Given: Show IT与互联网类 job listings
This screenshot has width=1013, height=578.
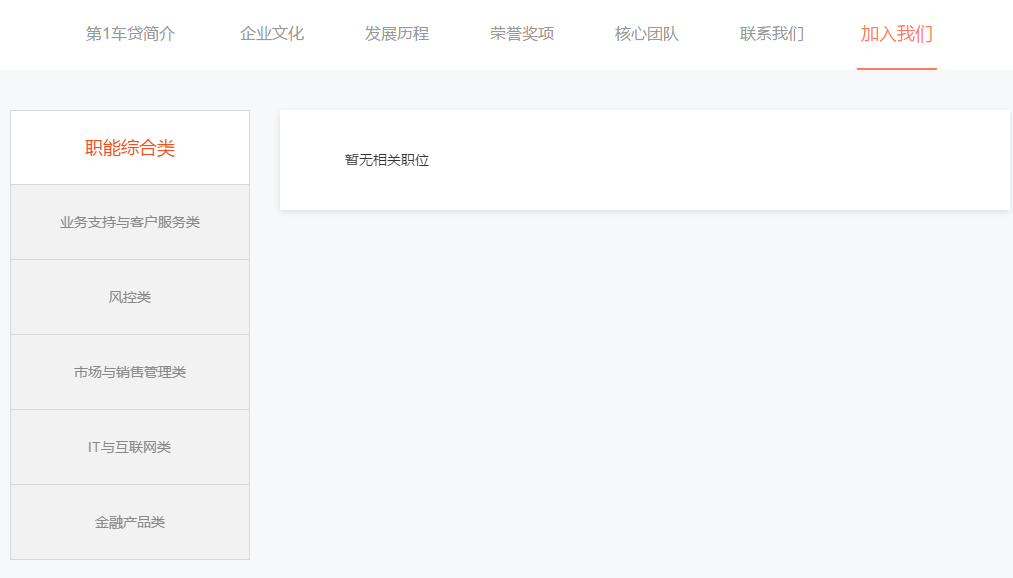Looking at the screenshot, I should [x=130, y=447].
